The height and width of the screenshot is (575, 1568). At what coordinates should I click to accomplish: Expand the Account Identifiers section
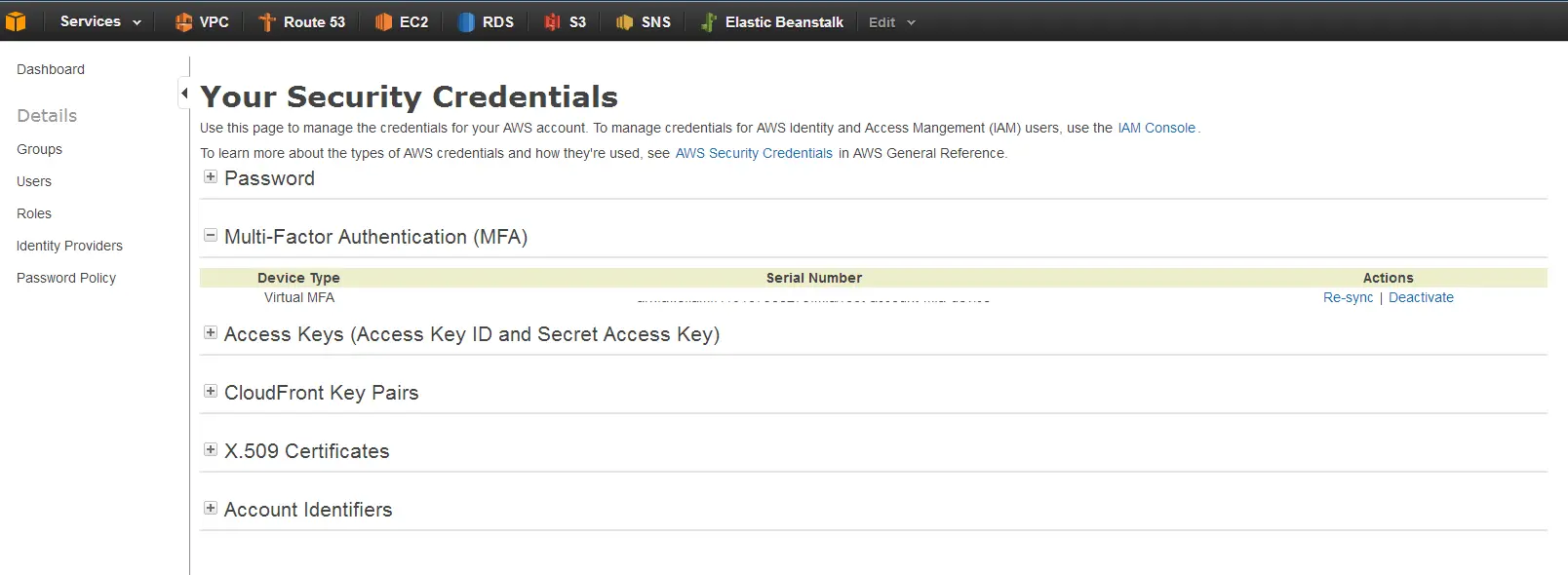pos(210,508)
